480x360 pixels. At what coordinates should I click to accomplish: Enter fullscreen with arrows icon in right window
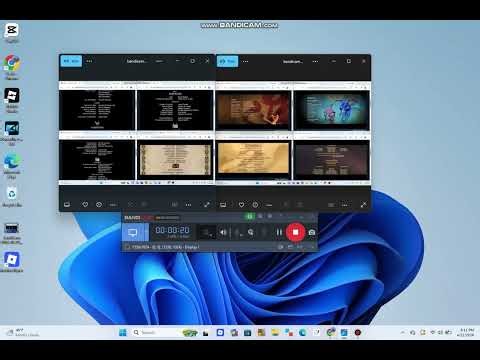pos(363,204)
